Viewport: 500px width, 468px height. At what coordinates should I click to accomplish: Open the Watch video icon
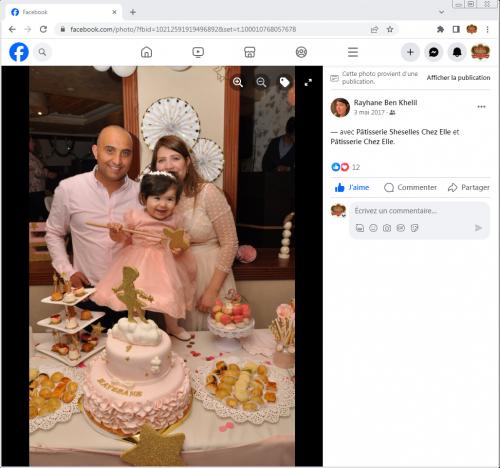(x=198, y=52)
